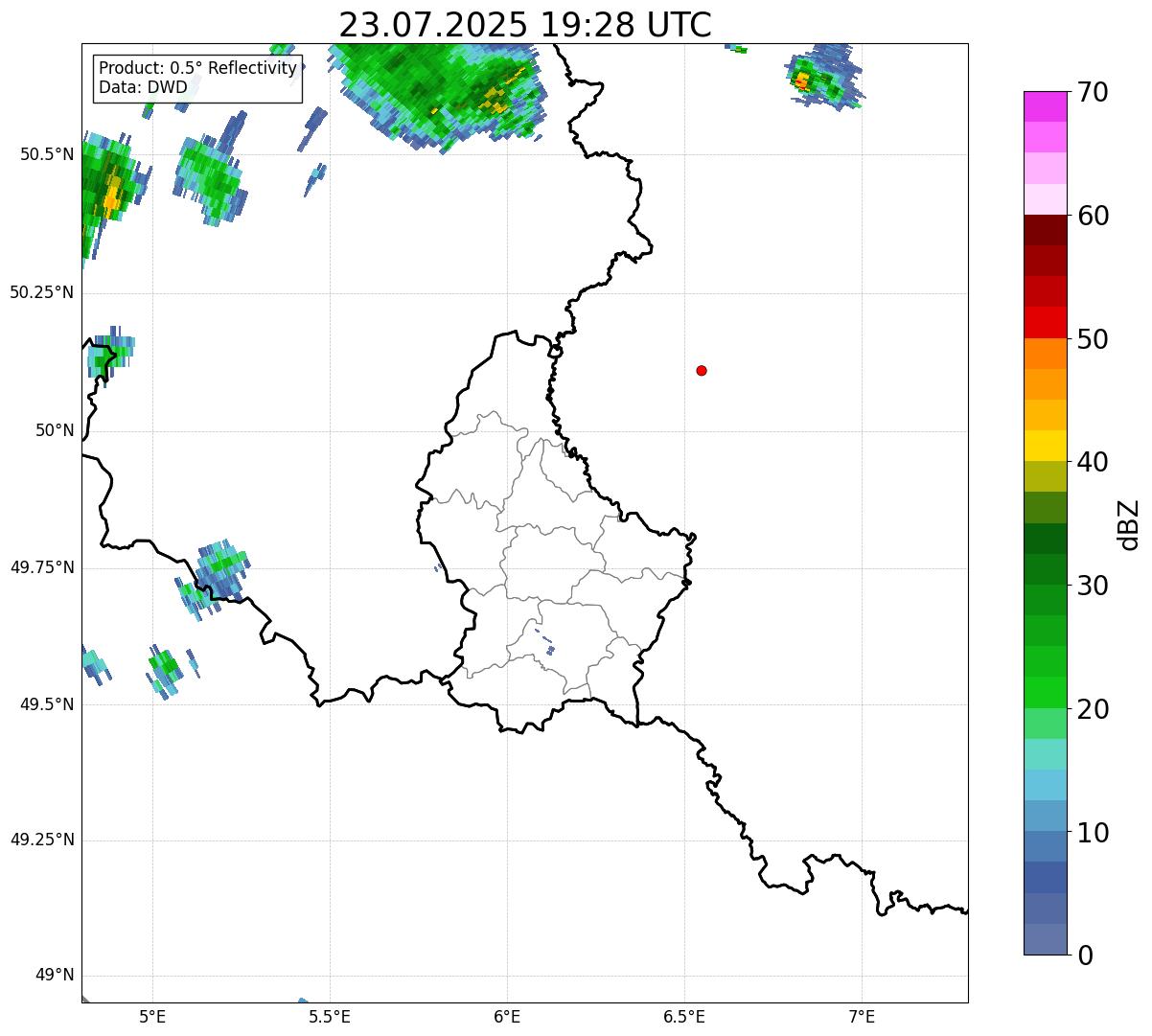Click the '5.5°E' longitude label
This screenshot has height=1036, width=1152.
coord(330,1016)
